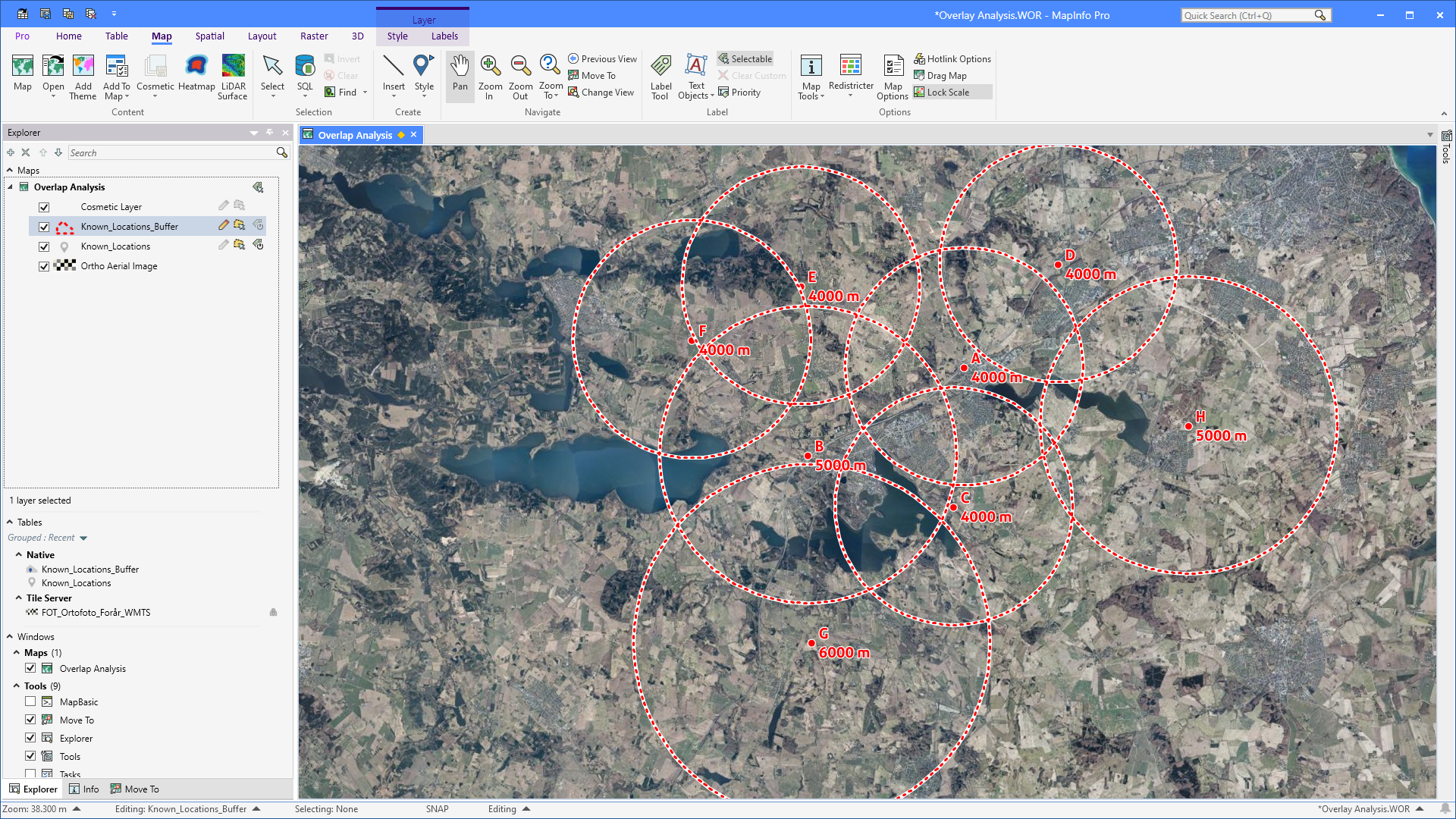Toggle the Selectable label option
The image size is (1456, 819).
[745, 58]
